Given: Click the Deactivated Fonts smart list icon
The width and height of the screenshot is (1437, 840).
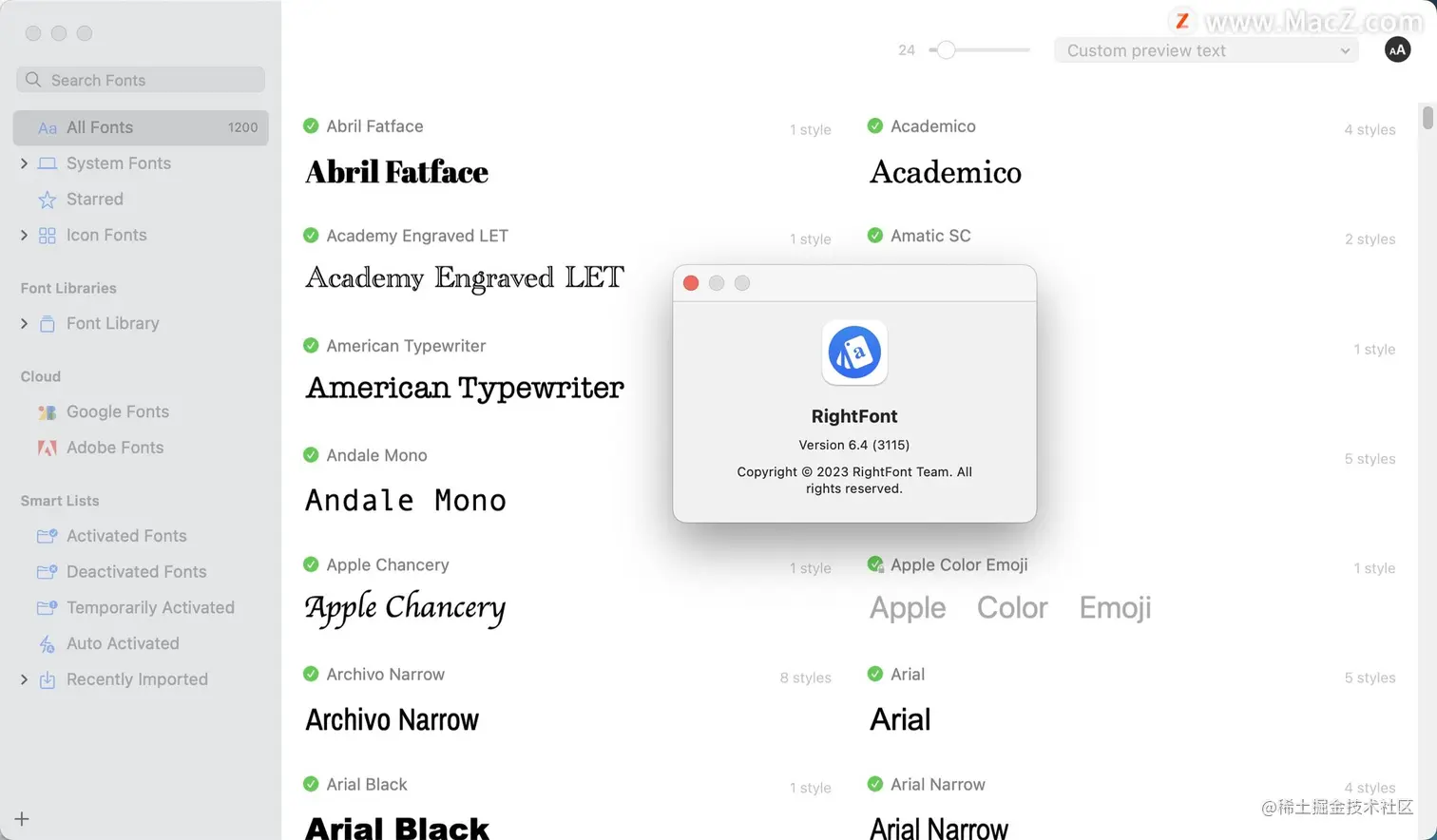Looking at the screenshot, I should (47, 572).
